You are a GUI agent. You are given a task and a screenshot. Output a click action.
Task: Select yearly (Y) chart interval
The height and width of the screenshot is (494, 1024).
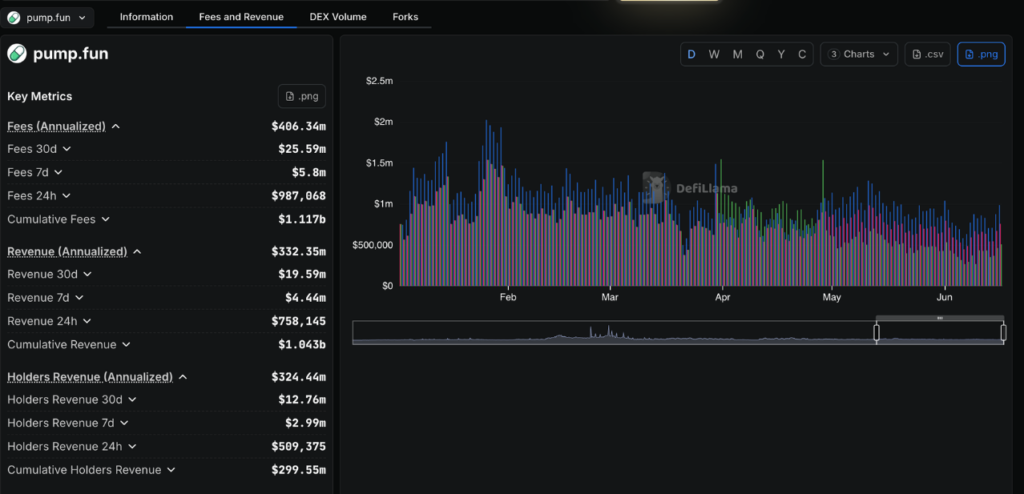[781, 54]
